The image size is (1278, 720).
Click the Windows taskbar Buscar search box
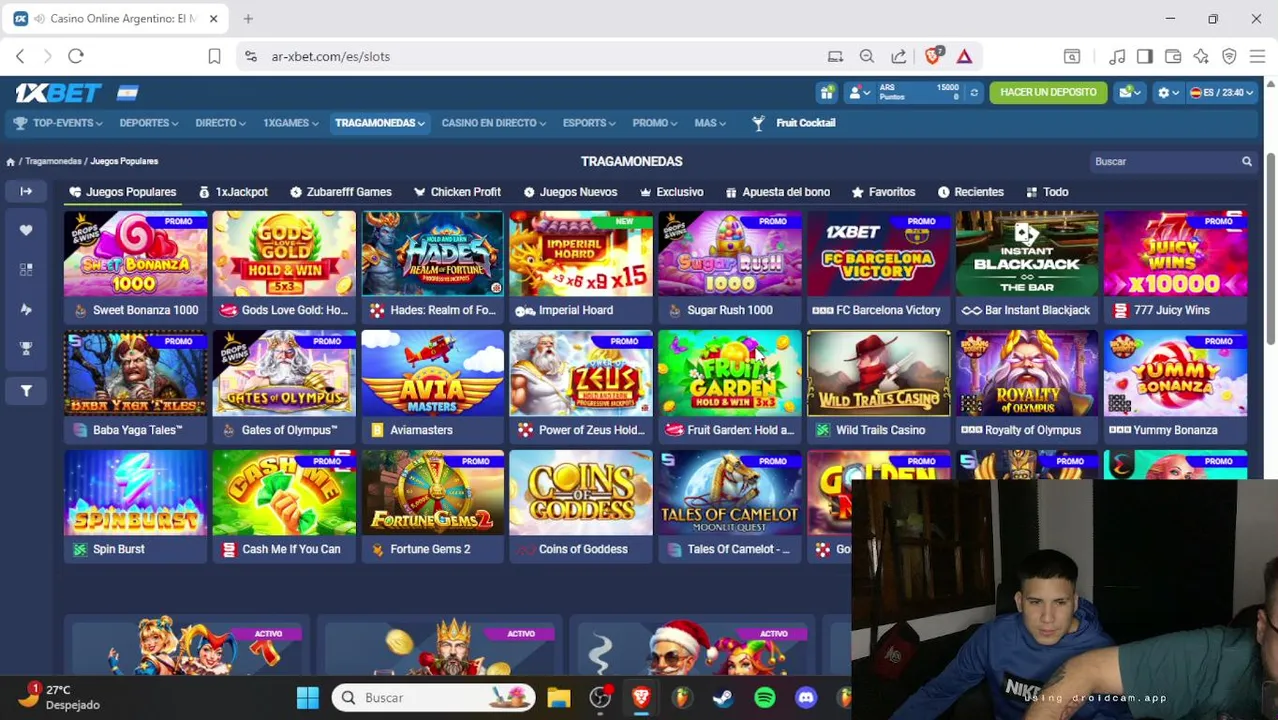[x=432, y=697]
